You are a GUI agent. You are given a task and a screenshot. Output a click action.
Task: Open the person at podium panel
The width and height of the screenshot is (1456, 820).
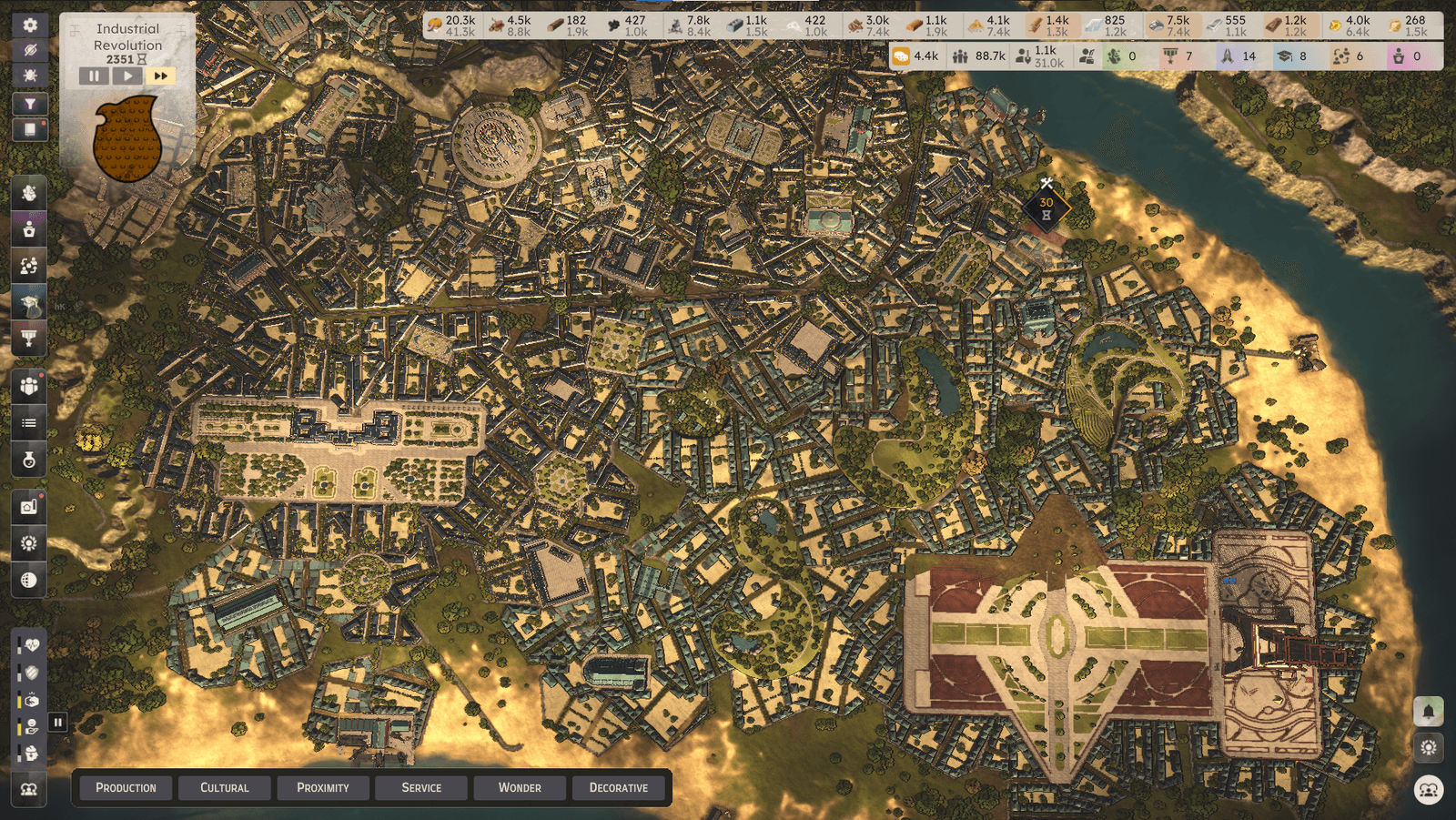[29, 229]
